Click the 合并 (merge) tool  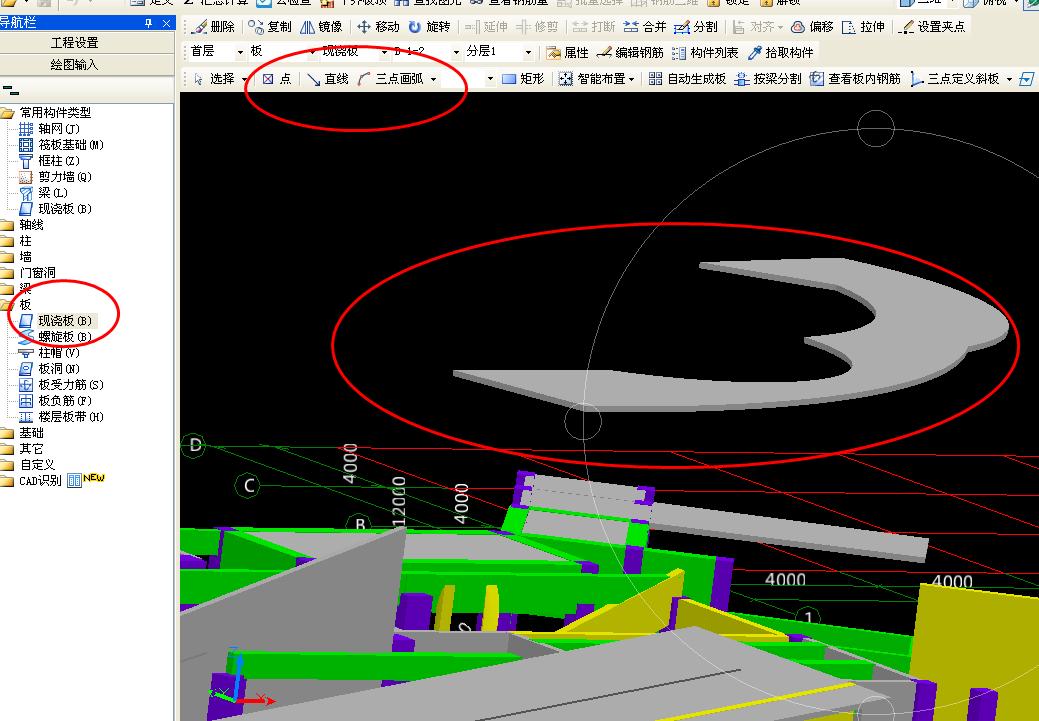645,27
